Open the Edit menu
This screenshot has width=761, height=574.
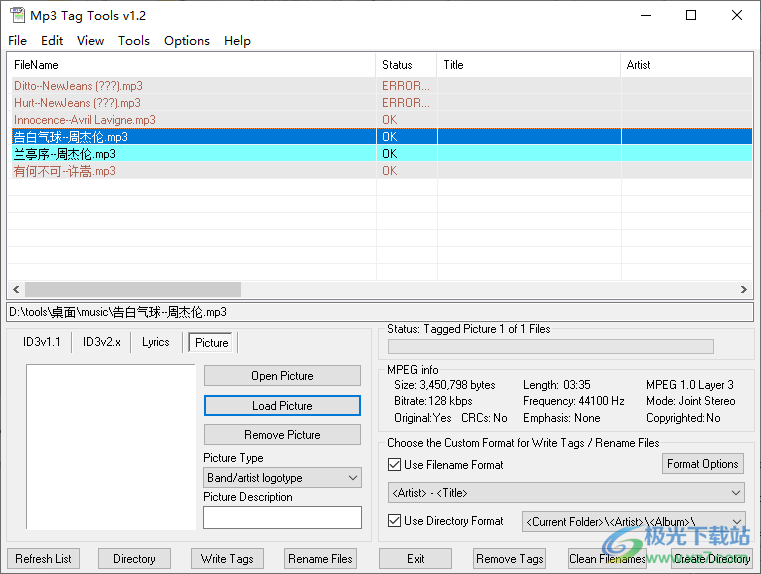pos(52,41)
